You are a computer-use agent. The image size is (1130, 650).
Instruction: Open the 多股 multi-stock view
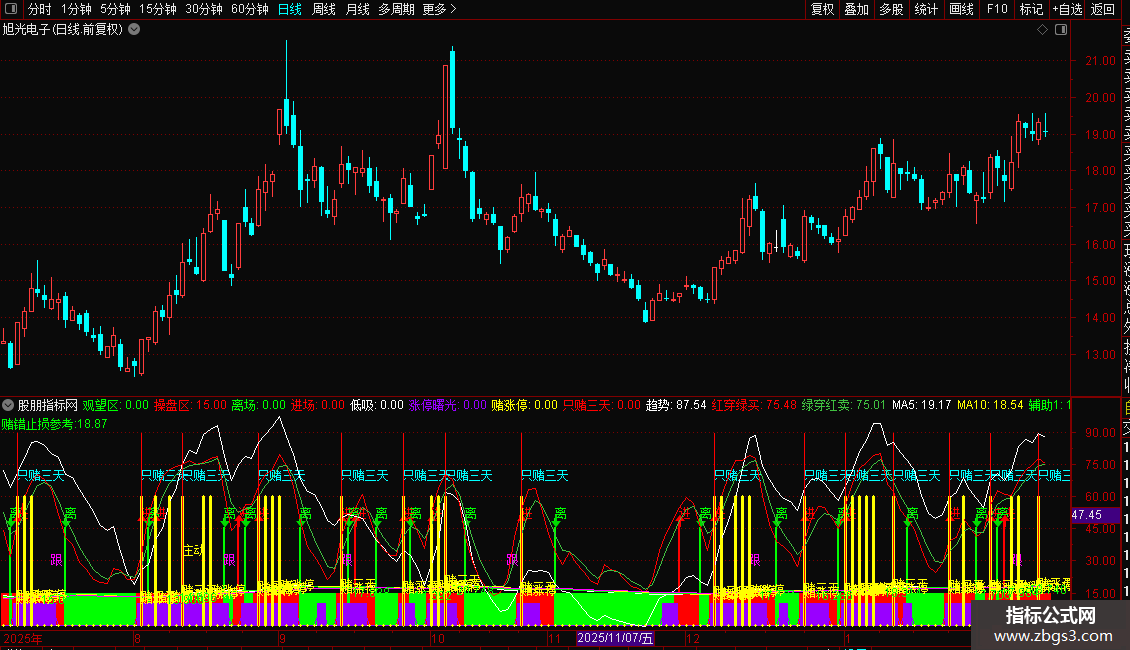click(891, 9)
